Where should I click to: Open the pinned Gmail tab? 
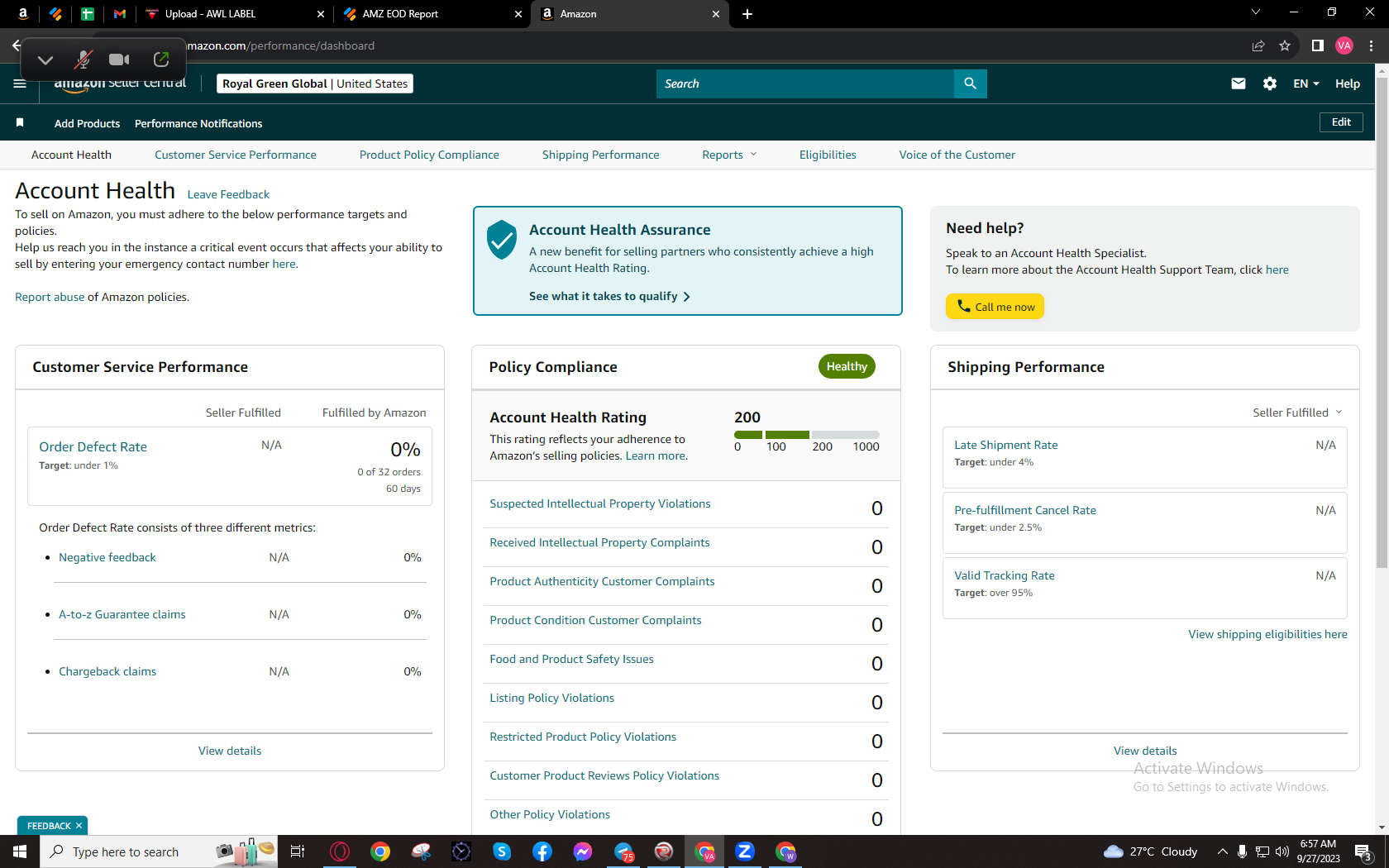(x=120, y=14)
